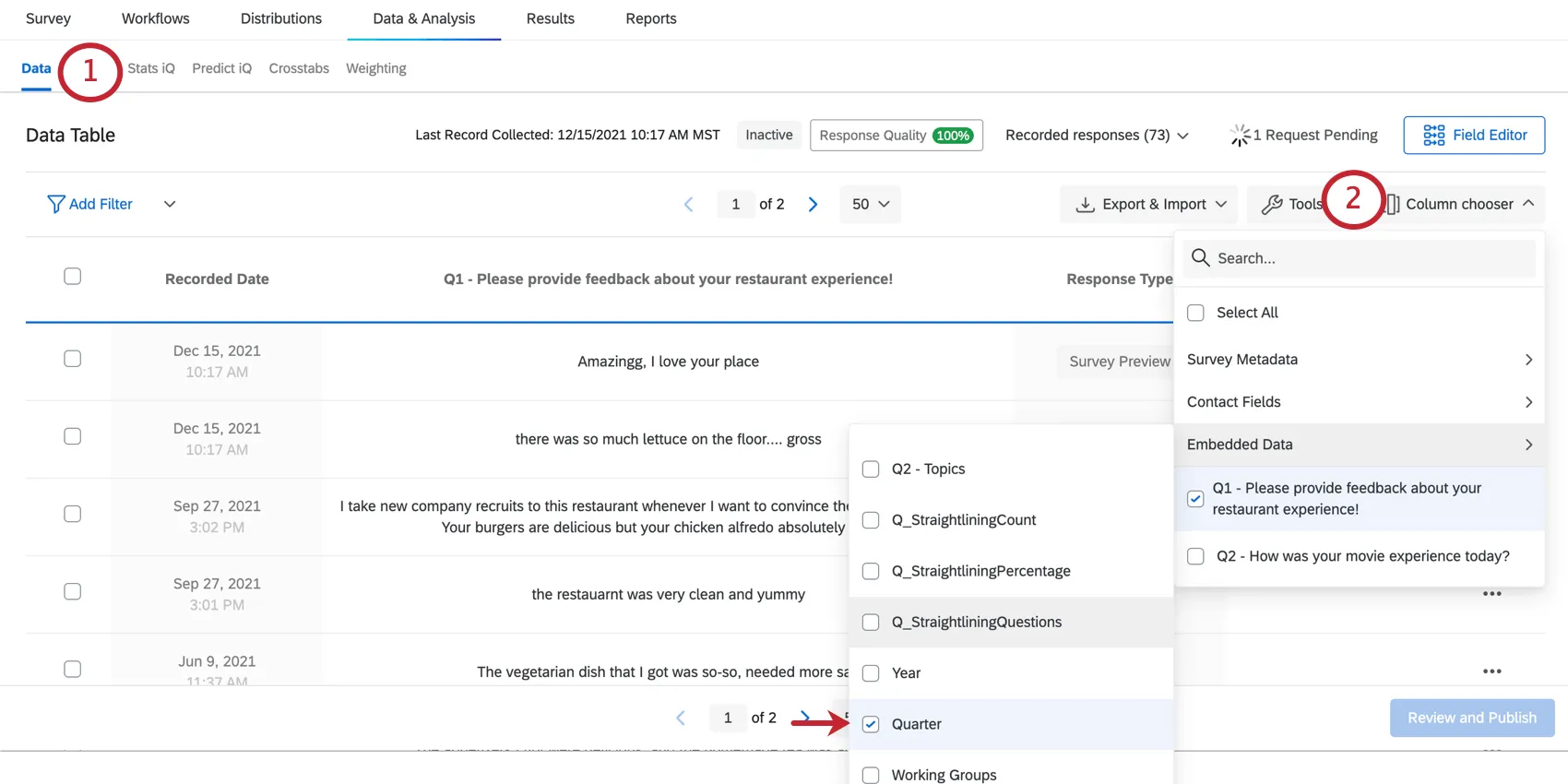Image resolution: width=1568 pixels, height=784 pixels.
Task: Select the row checkbox for lettuce feedback
Action: 73,436
